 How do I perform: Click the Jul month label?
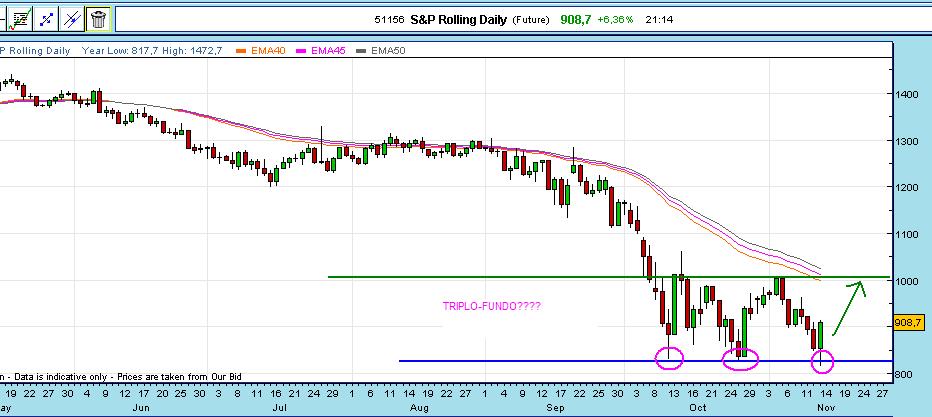279,407
